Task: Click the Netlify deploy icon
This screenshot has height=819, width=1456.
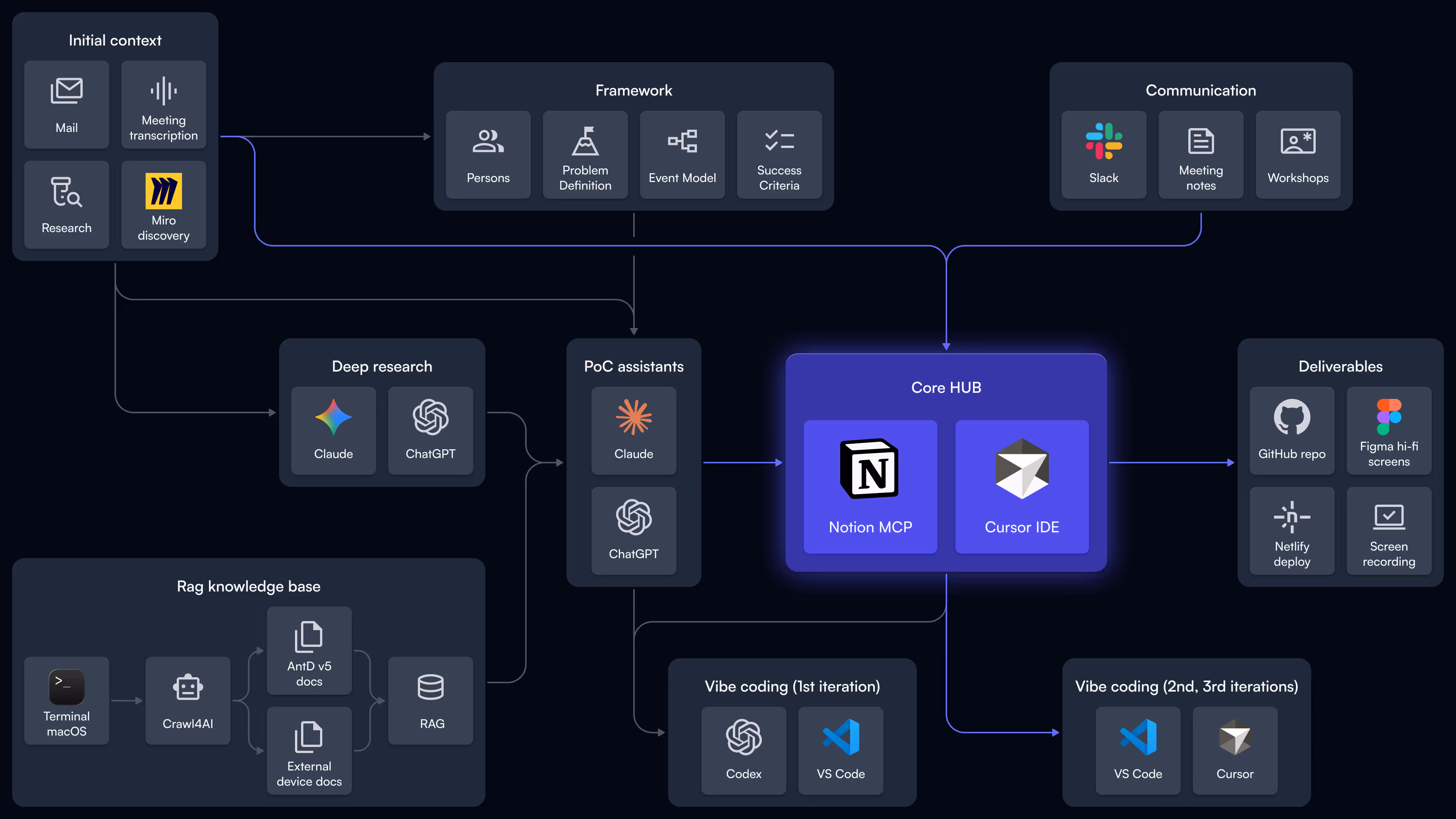Action: tap(1291, 516)
